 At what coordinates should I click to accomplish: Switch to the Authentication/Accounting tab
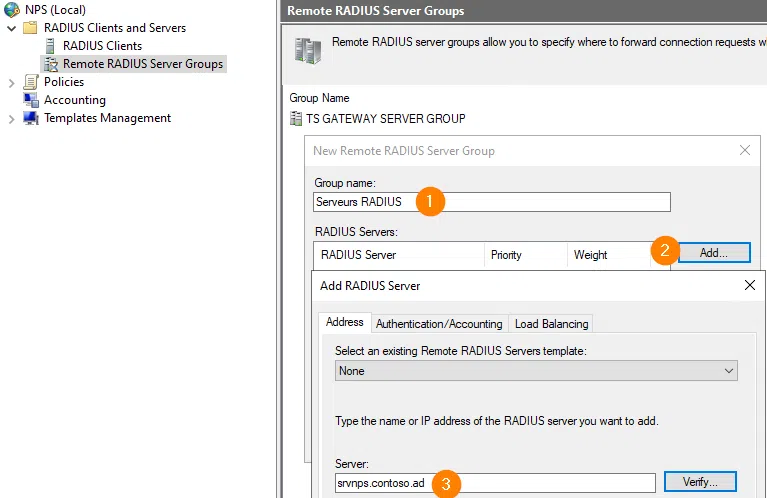tap(438, 324)
